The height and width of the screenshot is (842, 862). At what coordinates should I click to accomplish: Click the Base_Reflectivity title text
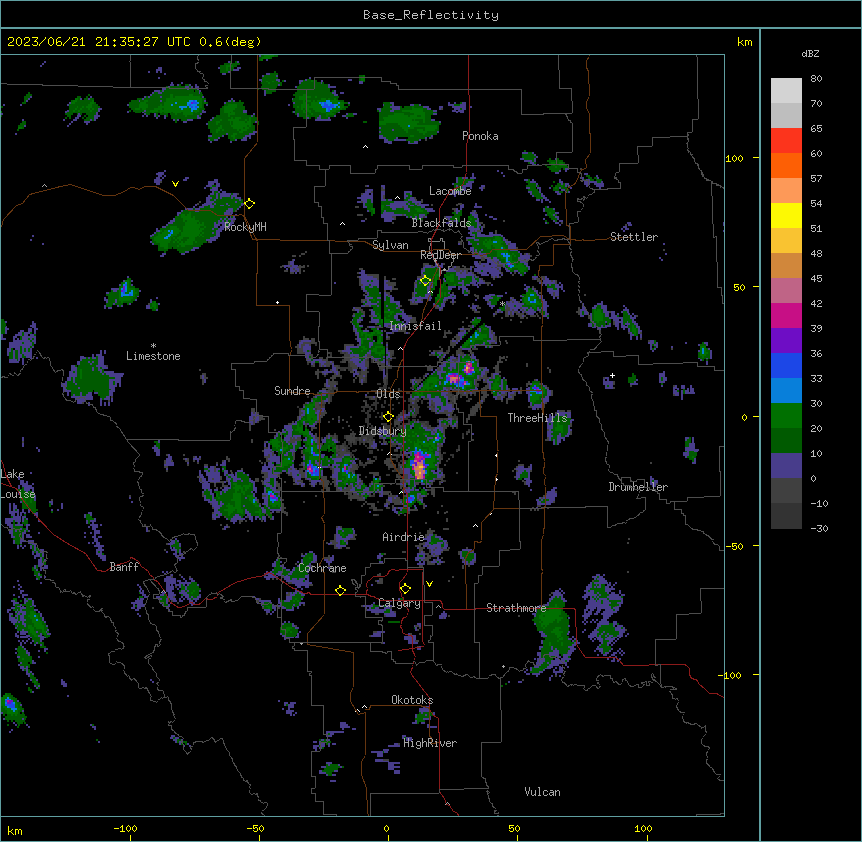[x=431, y=15]
